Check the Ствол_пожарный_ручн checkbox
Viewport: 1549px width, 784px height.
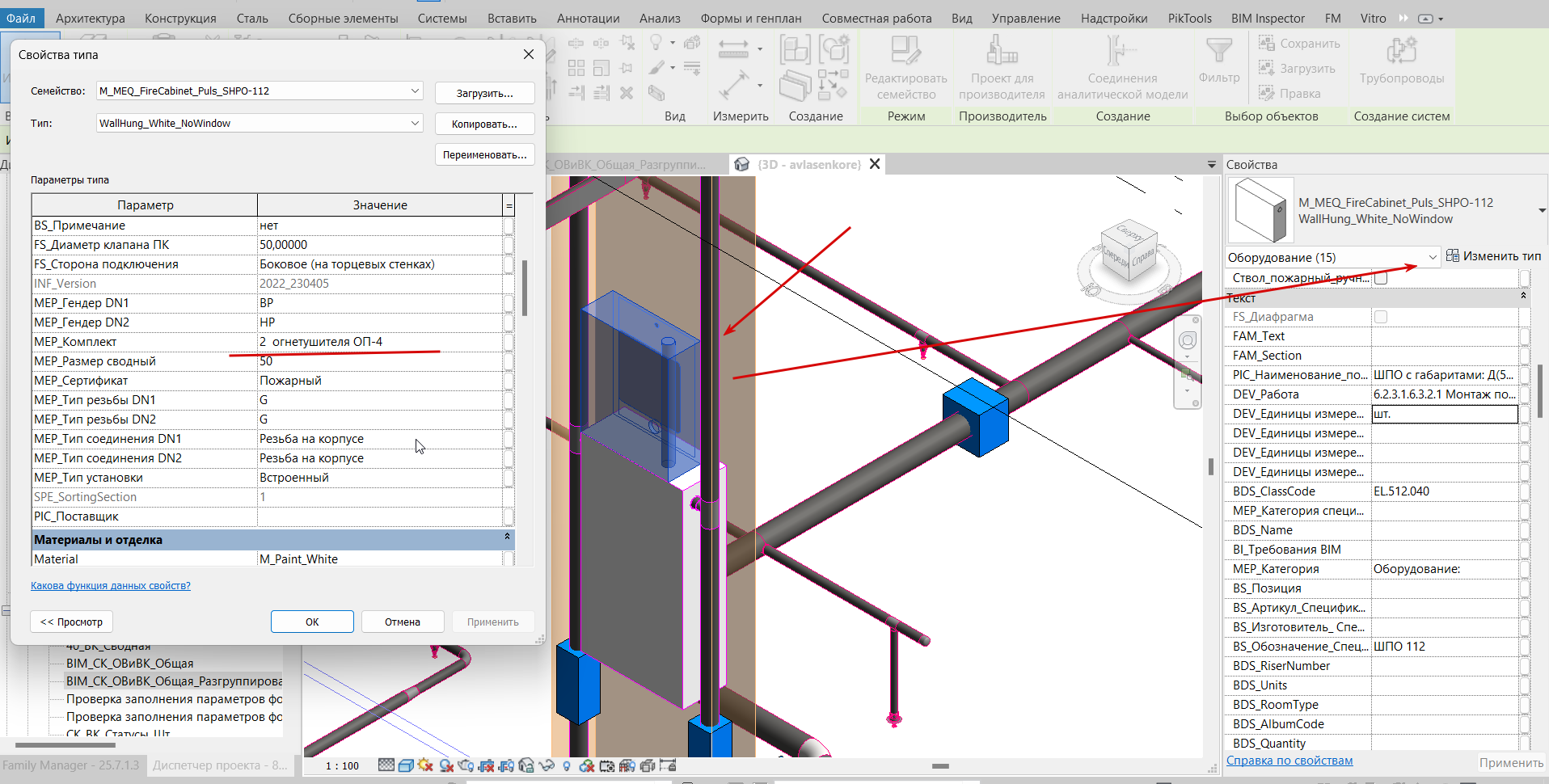[x=1381, y=278]
